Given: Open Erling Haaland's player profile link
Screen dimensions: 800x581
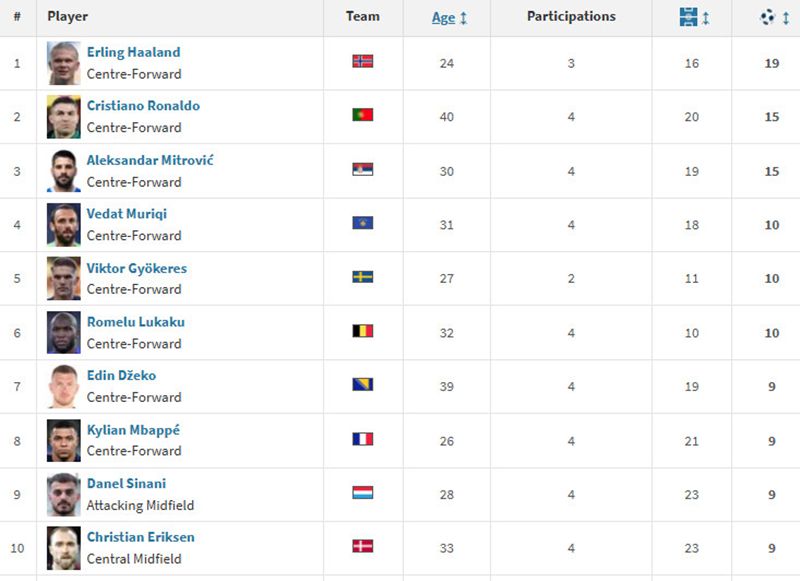Looking at the screenshot, I should point(134,52).
